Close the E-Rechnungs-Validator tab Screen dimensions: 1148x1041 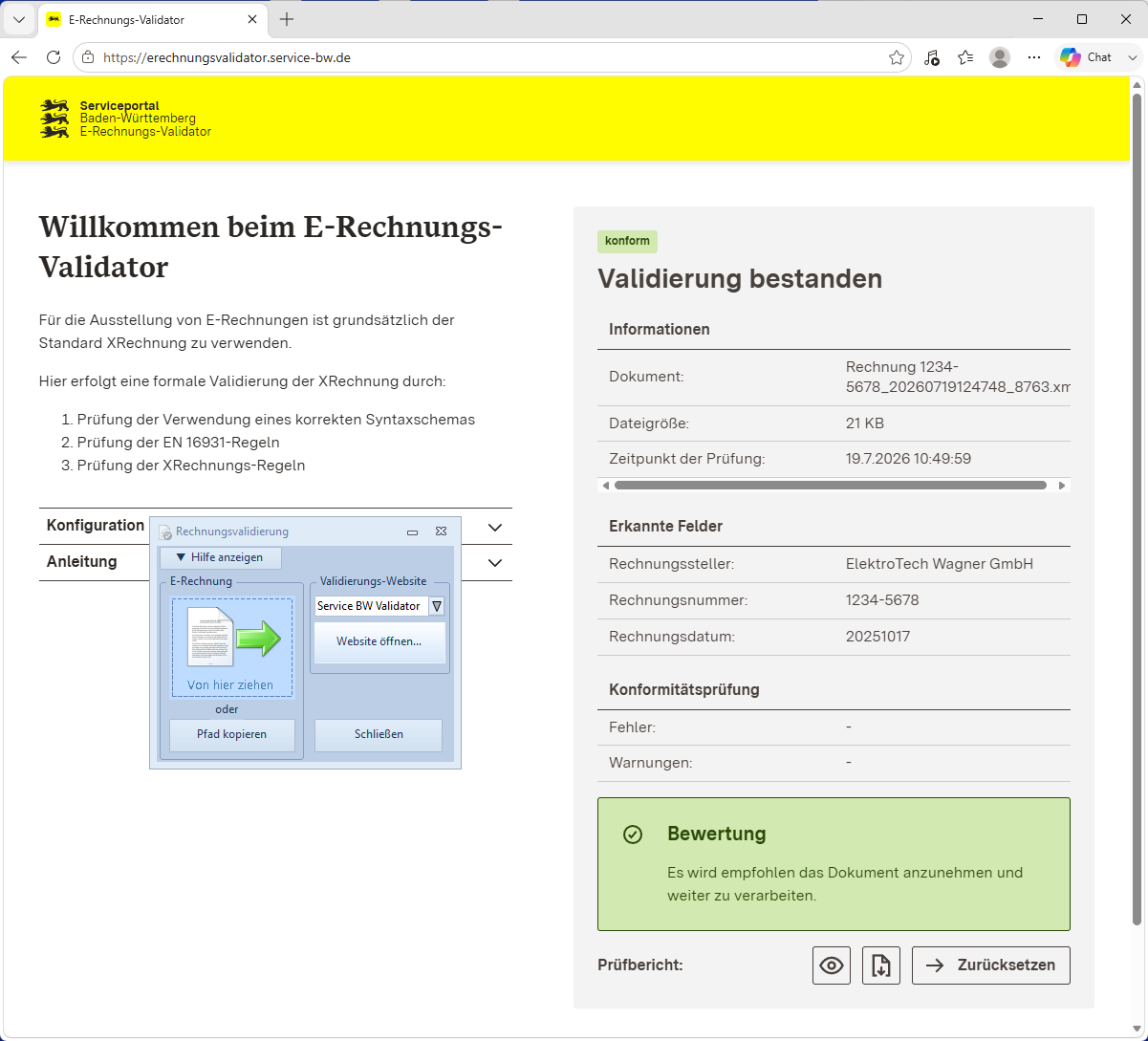point(252,19)
